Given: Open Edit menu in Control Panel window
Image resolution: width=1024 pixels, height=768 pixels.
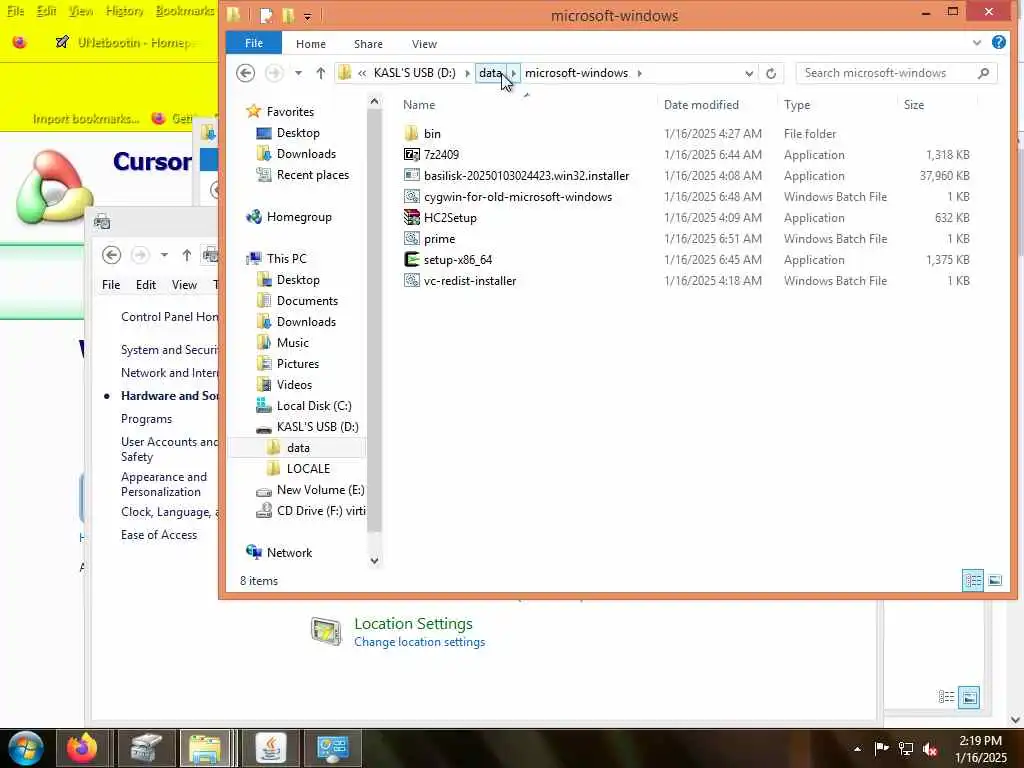Looking at the screenshot, I should point(146,285).
